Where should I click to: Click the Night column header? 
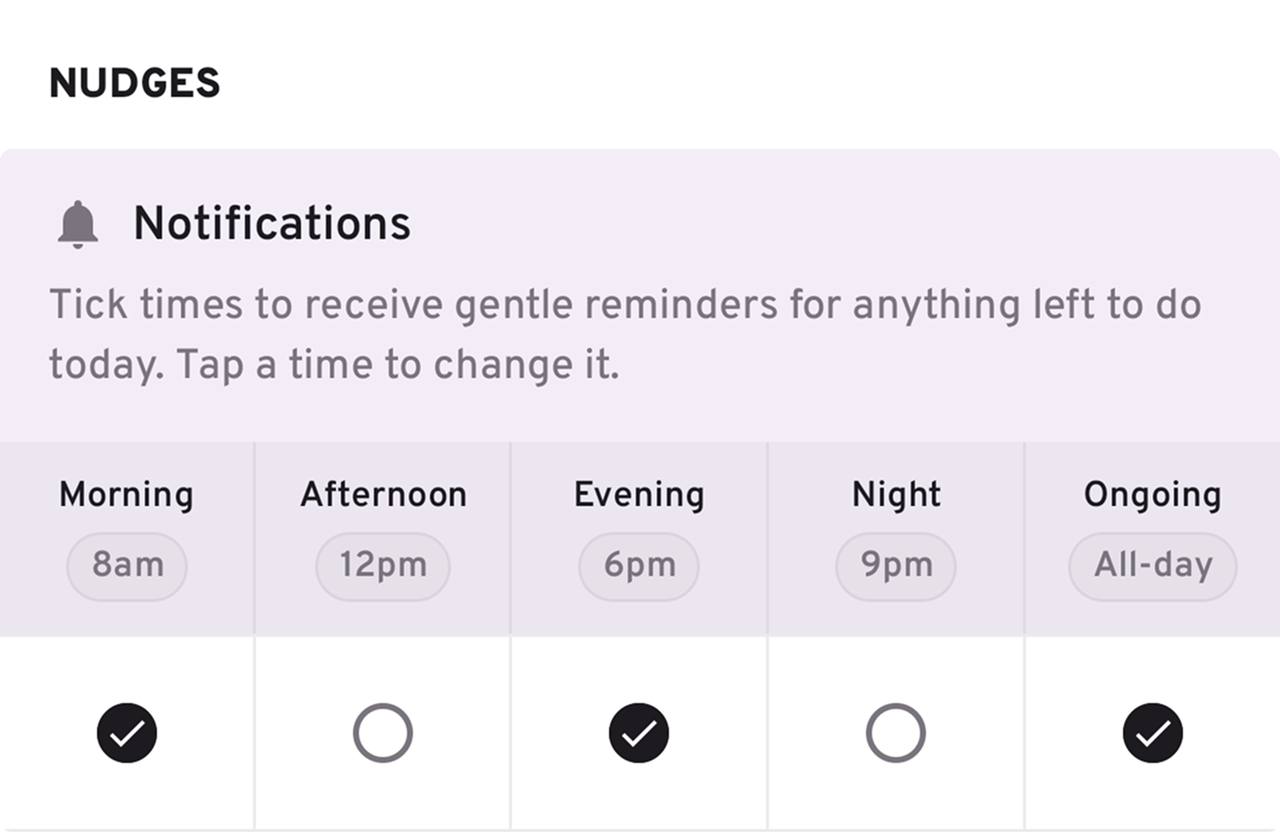point(895,494)
